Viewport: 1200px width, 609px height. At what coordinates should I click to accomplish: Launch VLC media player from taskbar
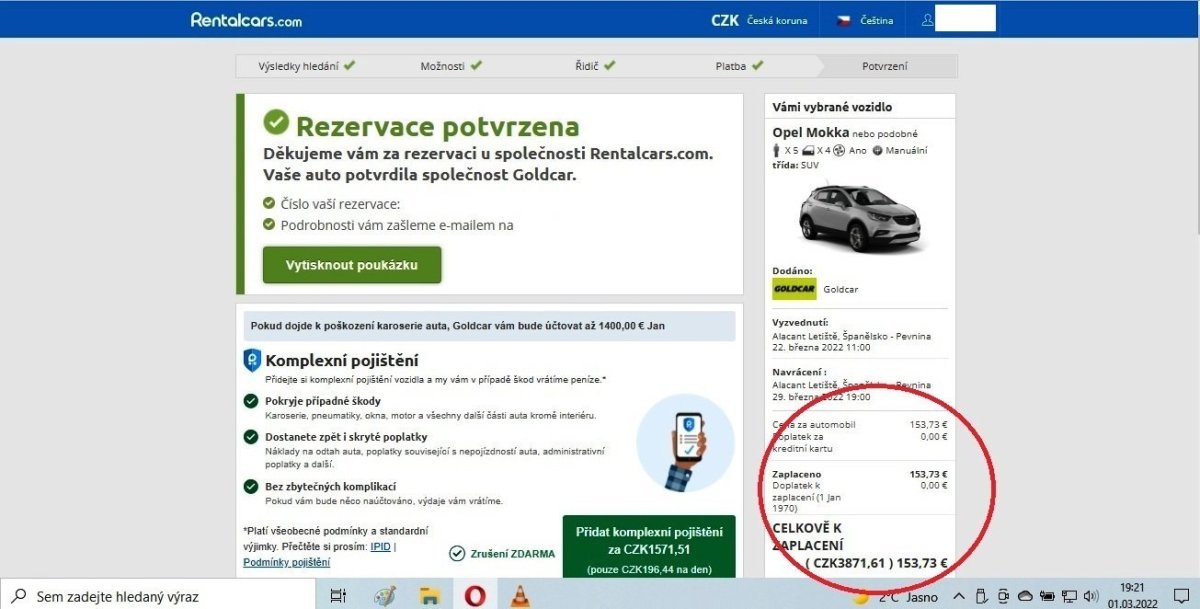[519, 596]
